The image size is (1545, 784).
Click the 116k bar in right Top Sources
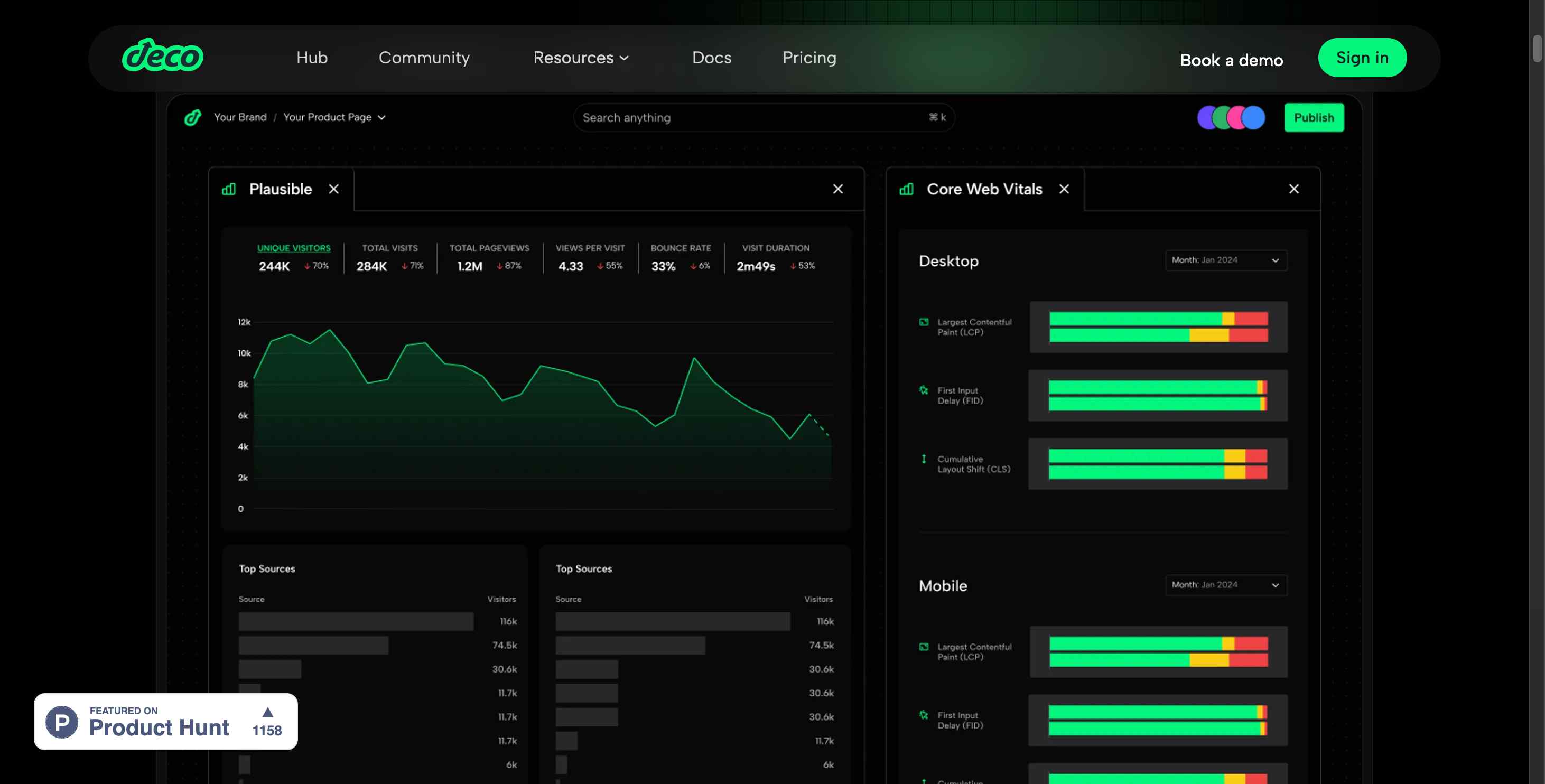click(x=672, y=621)
